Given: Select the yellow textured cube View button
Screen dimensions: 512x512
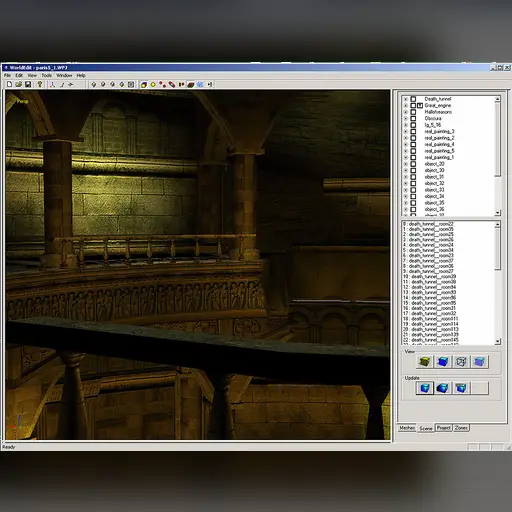Looking at the screenshot, I should coord(425,362).
